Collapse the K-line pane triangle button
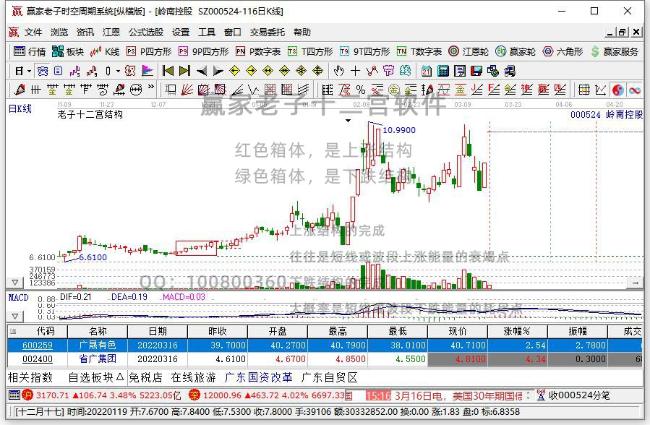The width and height of the screenshot is (650, 425). [15, 283]
